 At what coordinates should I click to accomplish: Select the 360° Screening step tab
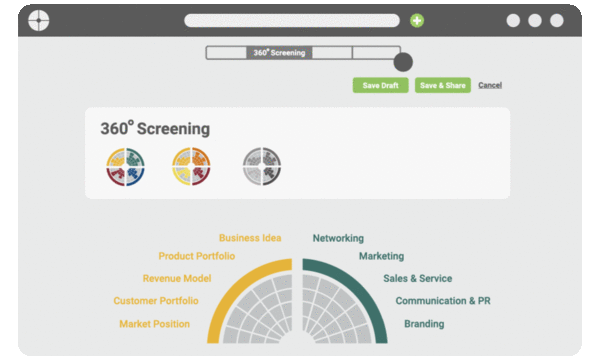[x=279, y=53]
